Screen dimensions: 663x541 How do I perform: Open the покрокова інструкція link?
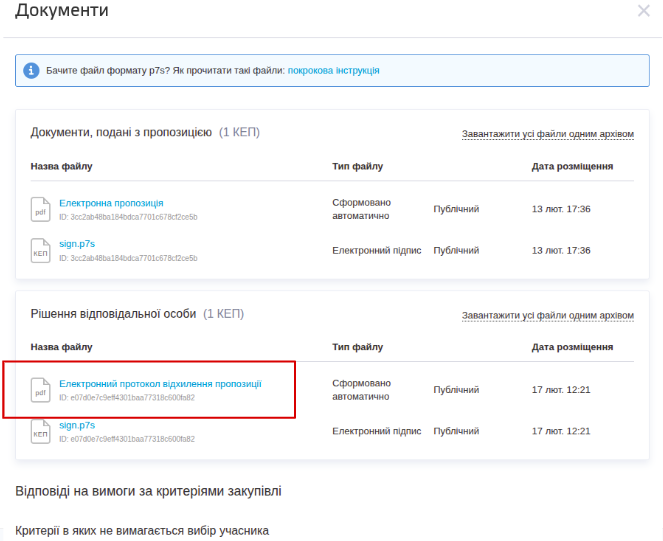pyautogui.click(x=333, y=71)
